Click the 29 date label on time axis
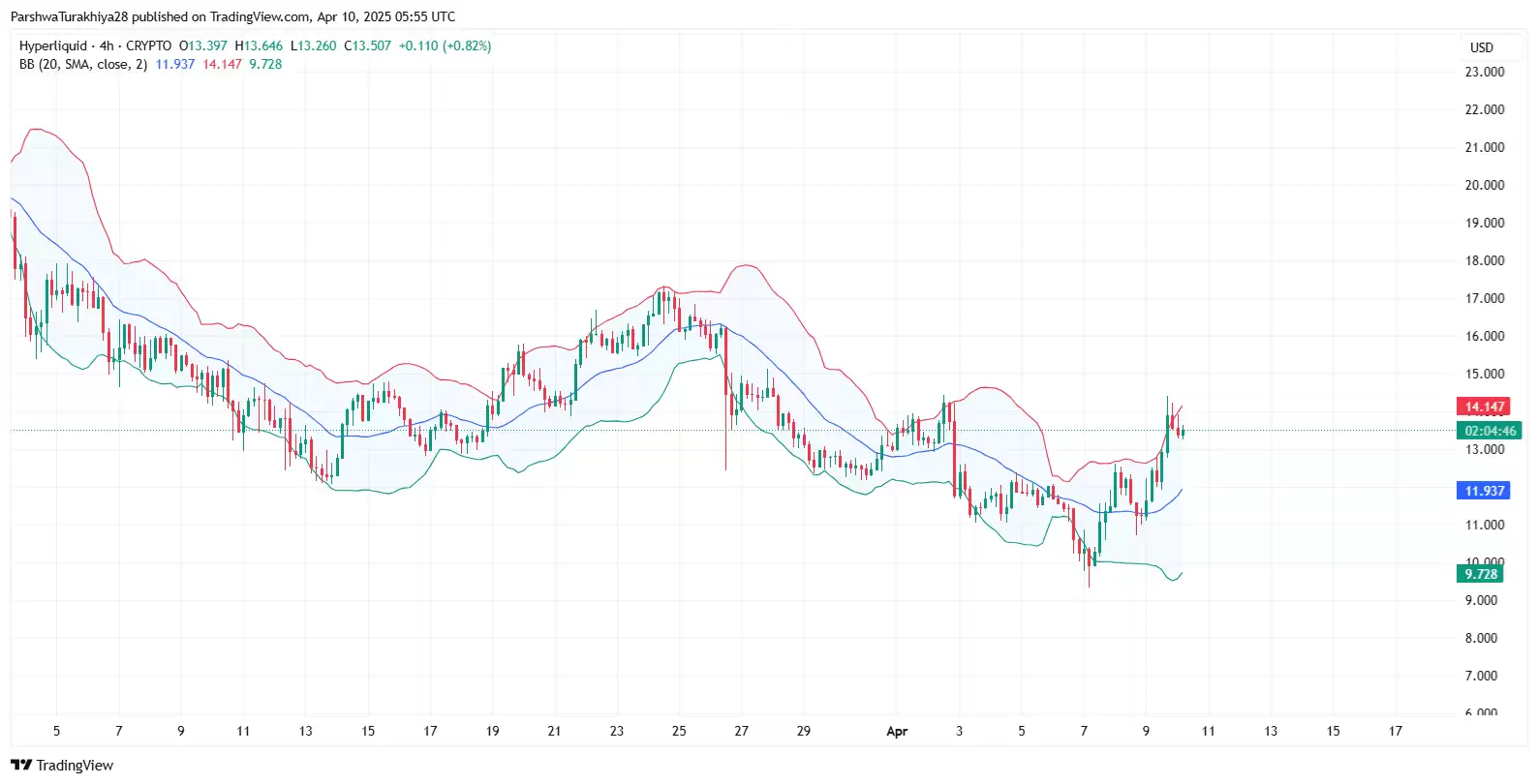Viewport: 1538px width, 784px height. coord(803,731)
